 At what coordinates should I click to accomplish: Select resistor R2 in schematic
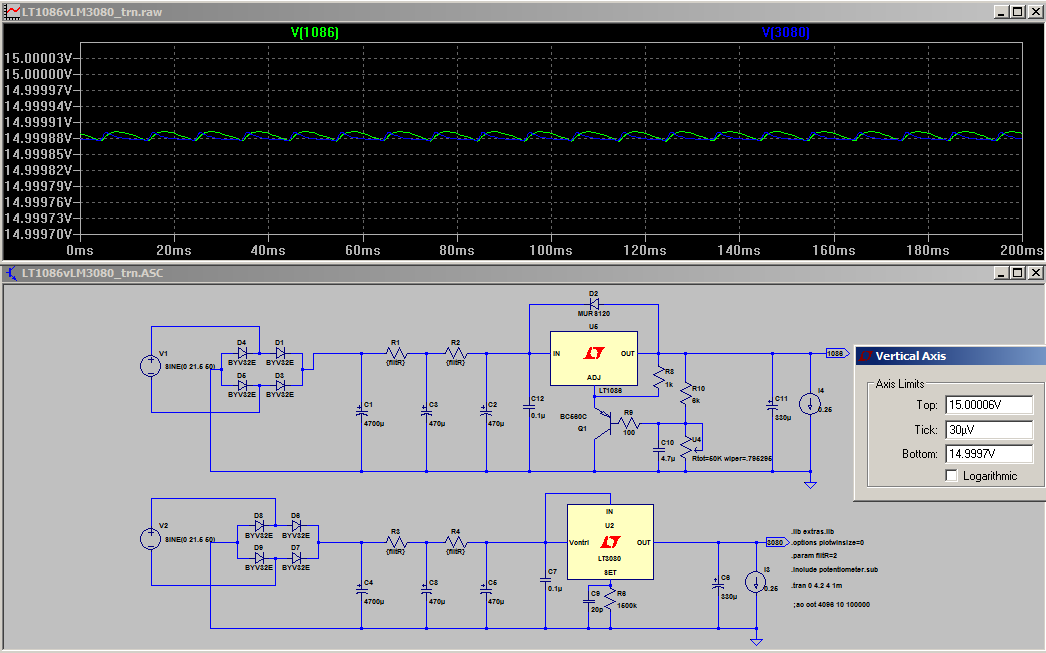(456, 353)
